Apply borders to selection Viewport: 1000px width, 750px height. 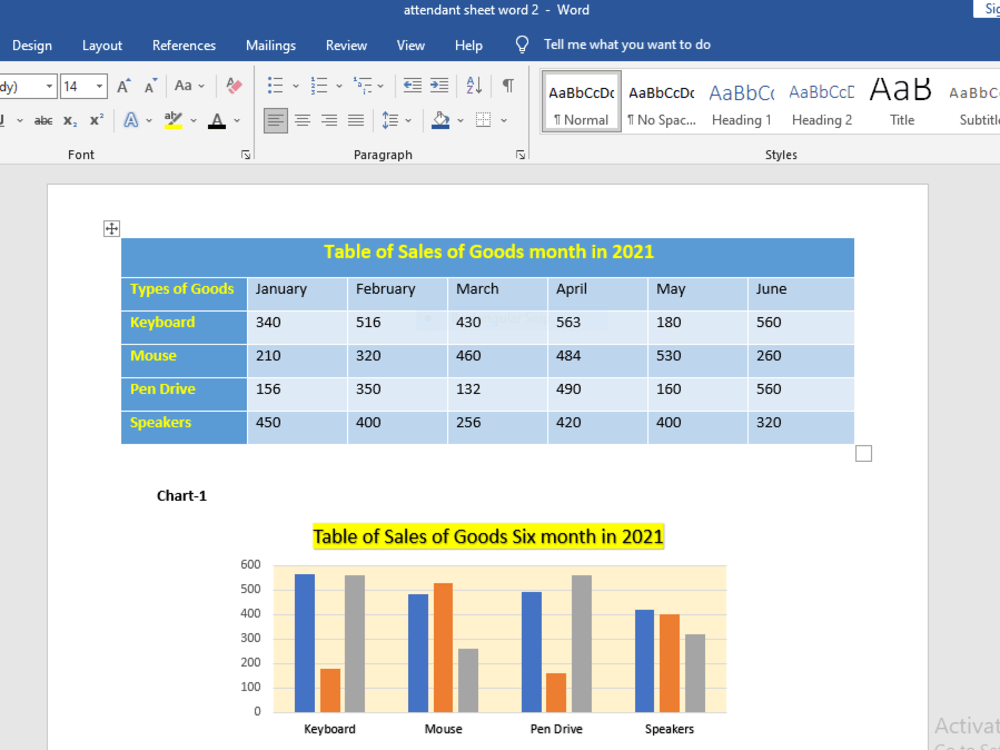pos(483,120)
